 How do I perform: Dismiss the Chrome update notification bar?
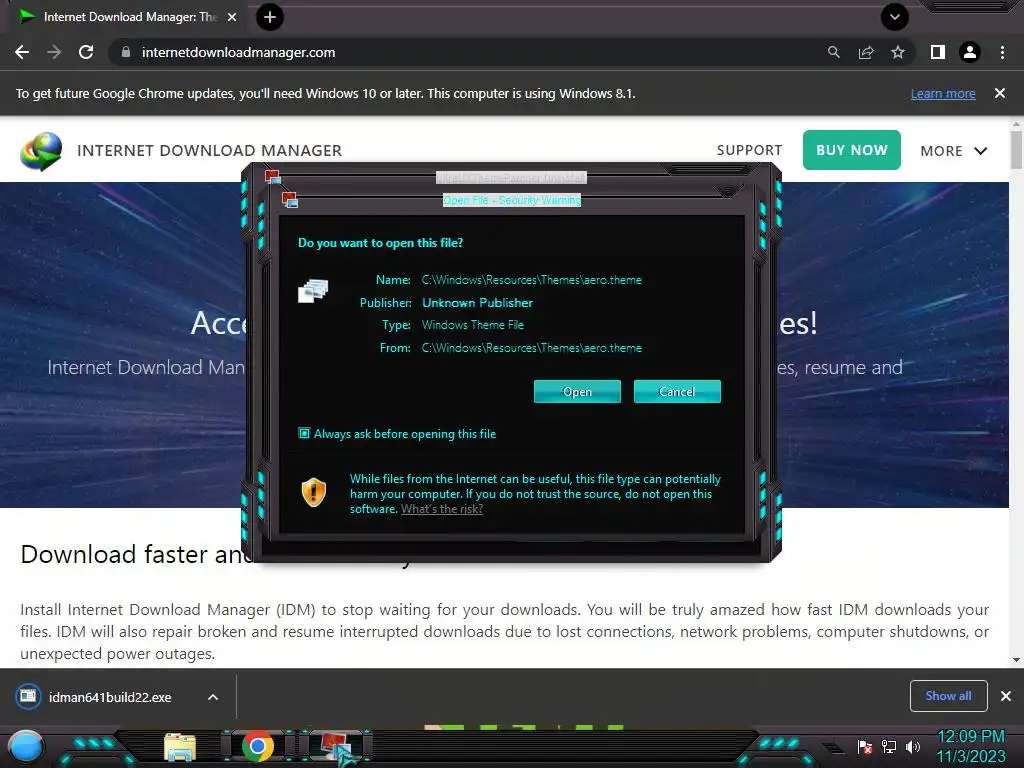(x=1000, y=93)
